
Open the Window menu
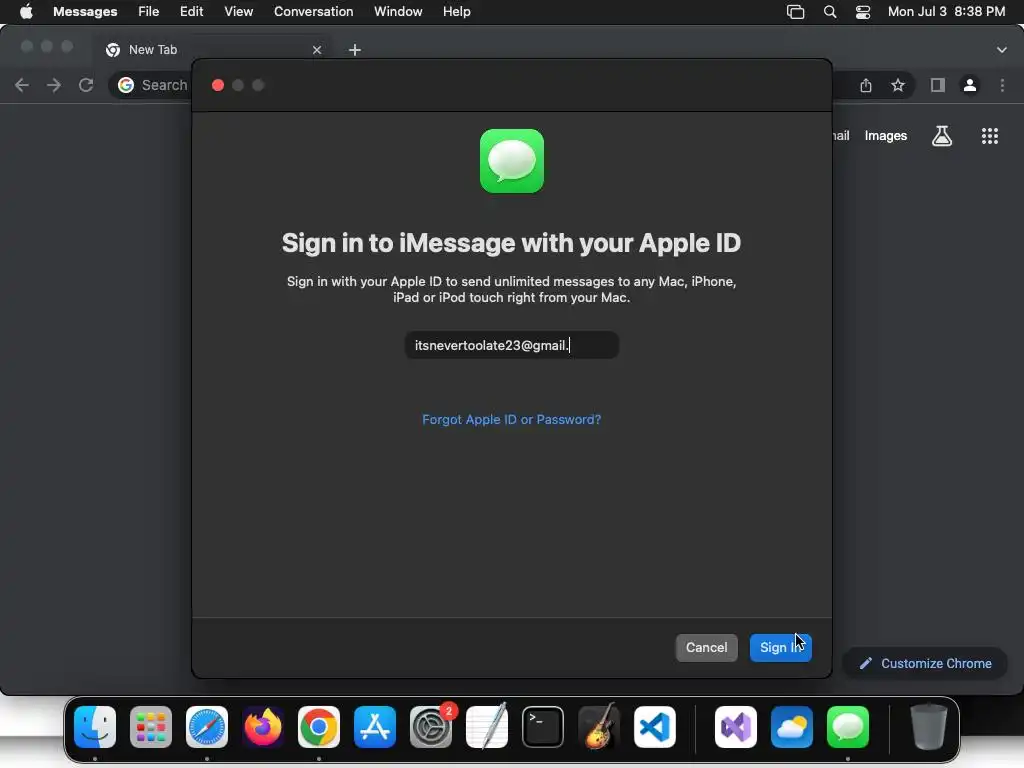398,12
